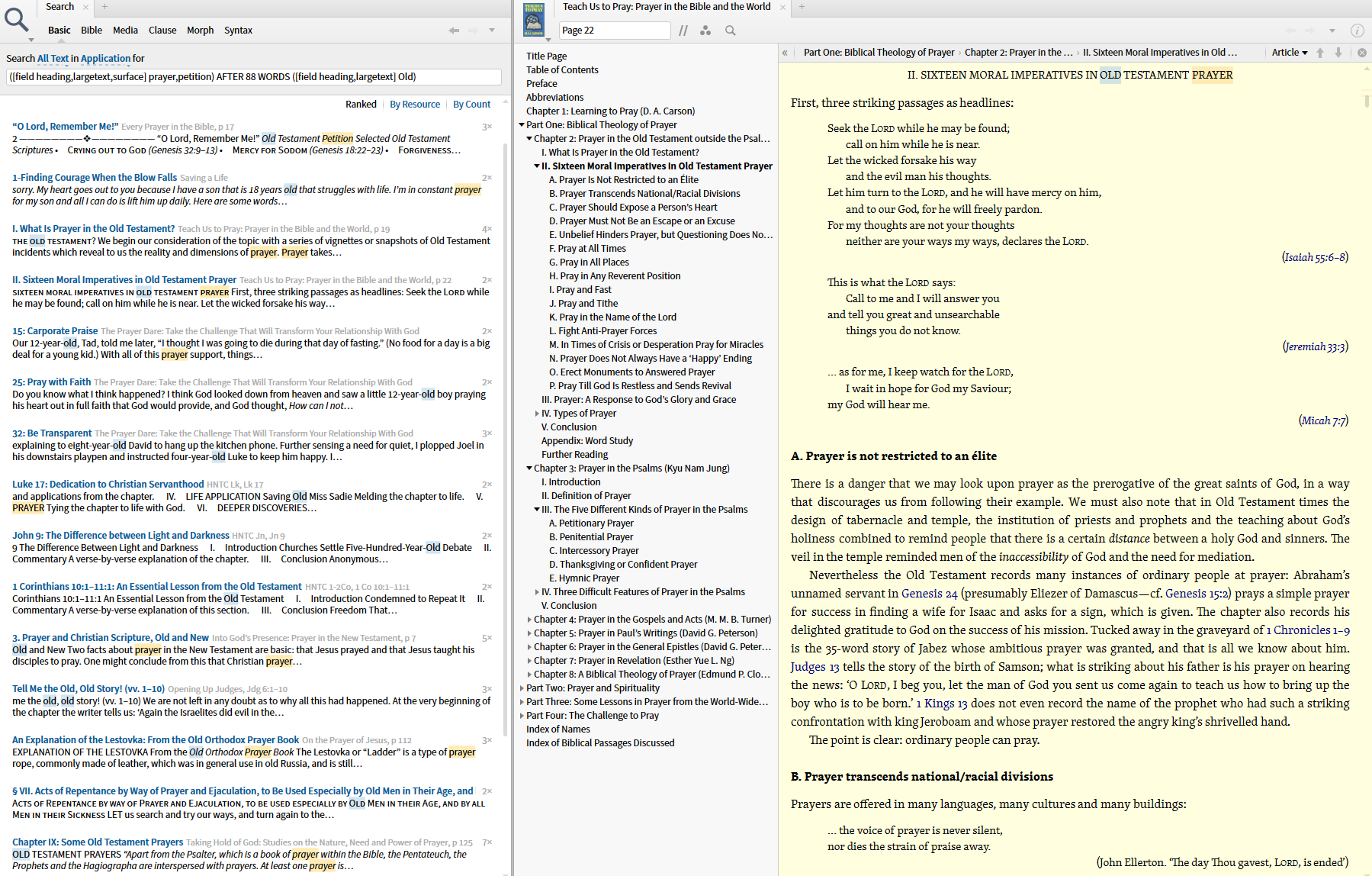Switch to Bible search type
The image size is (1372, 876).
pyautogui.click(x=92, y=31)
